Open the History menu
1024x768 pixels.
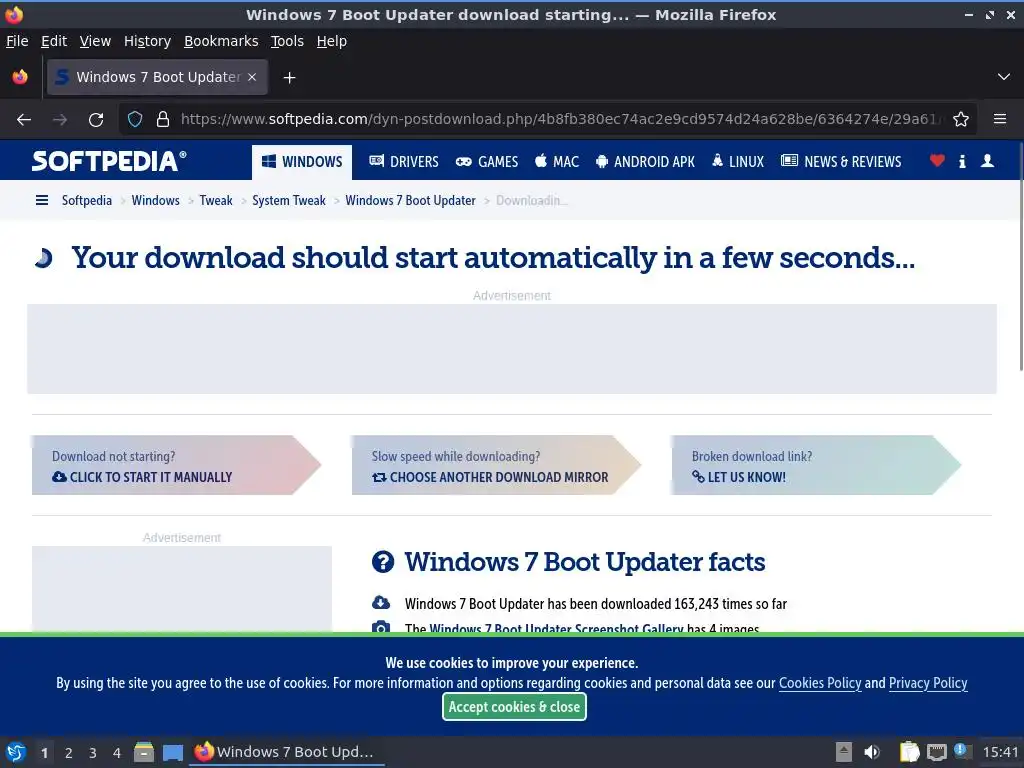[148, 41]
